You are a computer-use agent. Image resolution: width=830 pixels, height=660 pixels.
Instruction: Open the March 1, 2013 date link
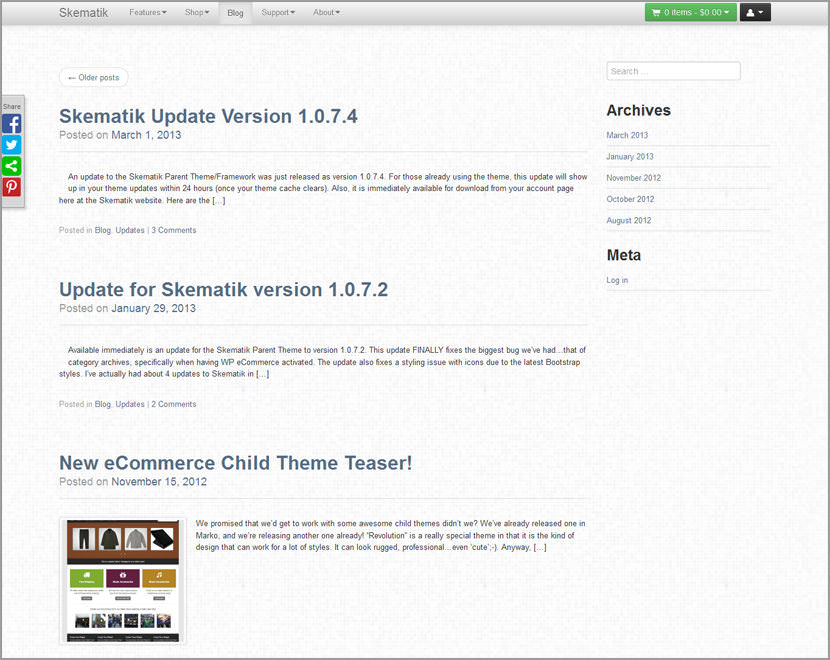pos(146,135)
